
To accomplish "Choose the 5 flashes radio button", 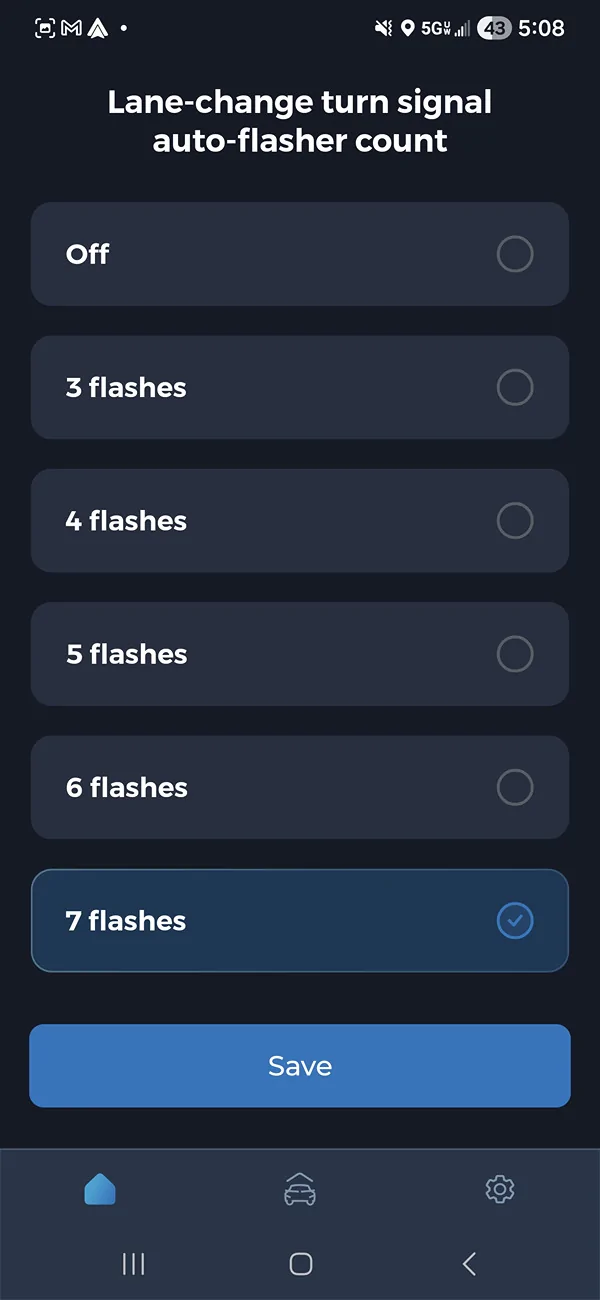I will (x=515, y=654).
